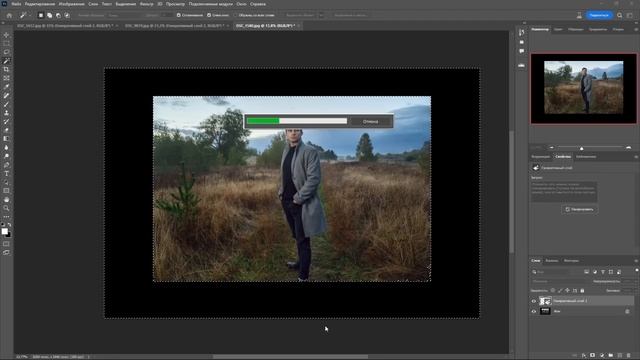Toggle lock image pixels in Layers

[560, 291]
